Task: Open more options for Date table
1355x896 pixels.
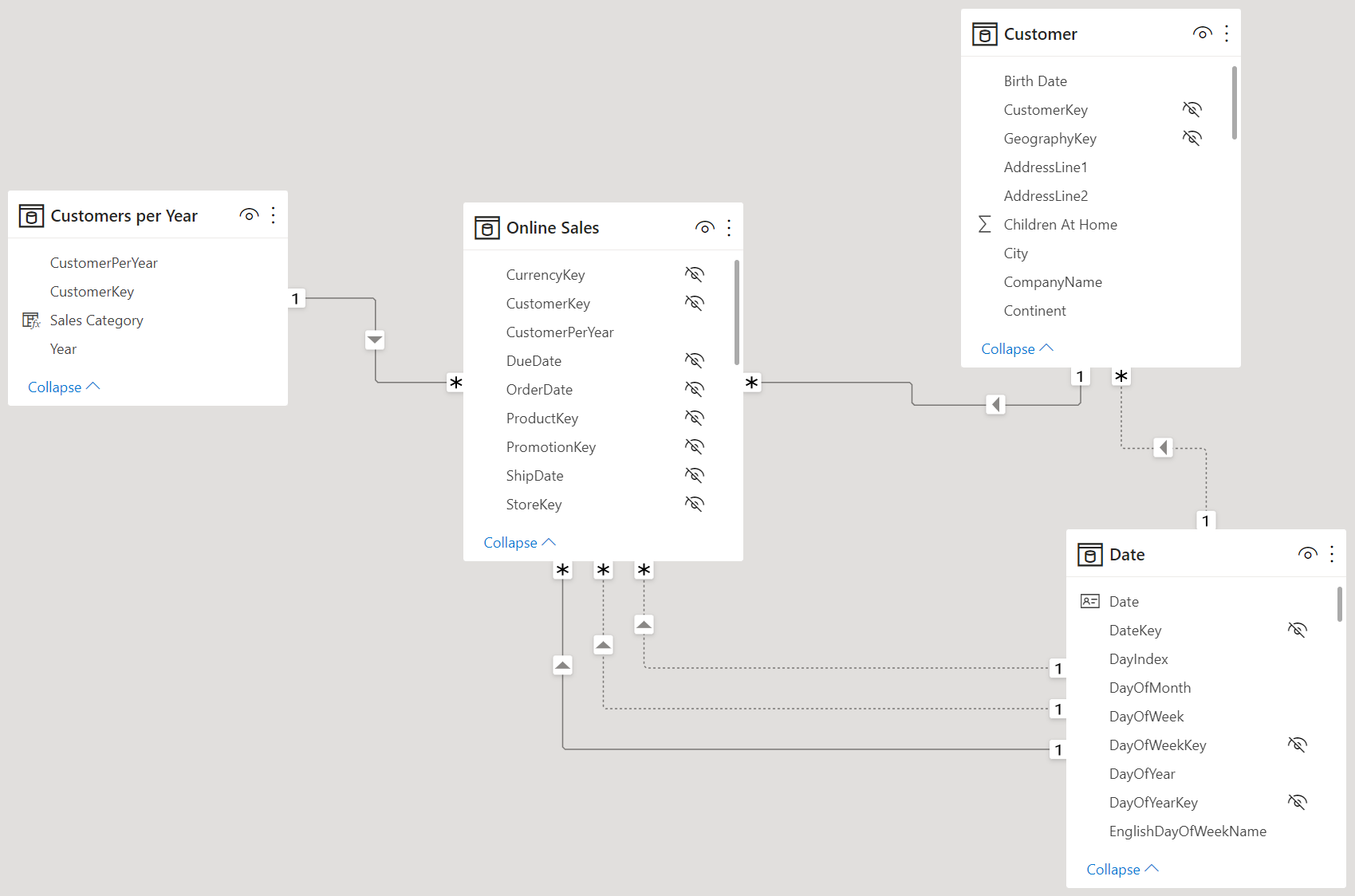Action: [1332, 554]
